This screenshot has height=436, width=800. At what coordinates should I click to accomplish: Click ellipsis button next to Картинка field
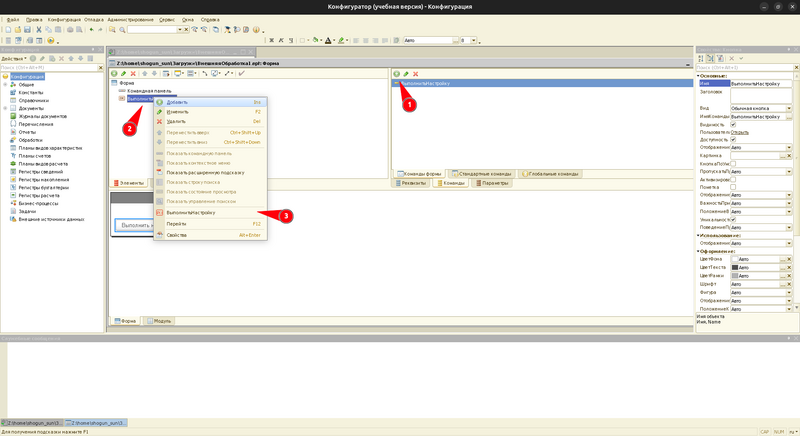click(x=783, y=156)
